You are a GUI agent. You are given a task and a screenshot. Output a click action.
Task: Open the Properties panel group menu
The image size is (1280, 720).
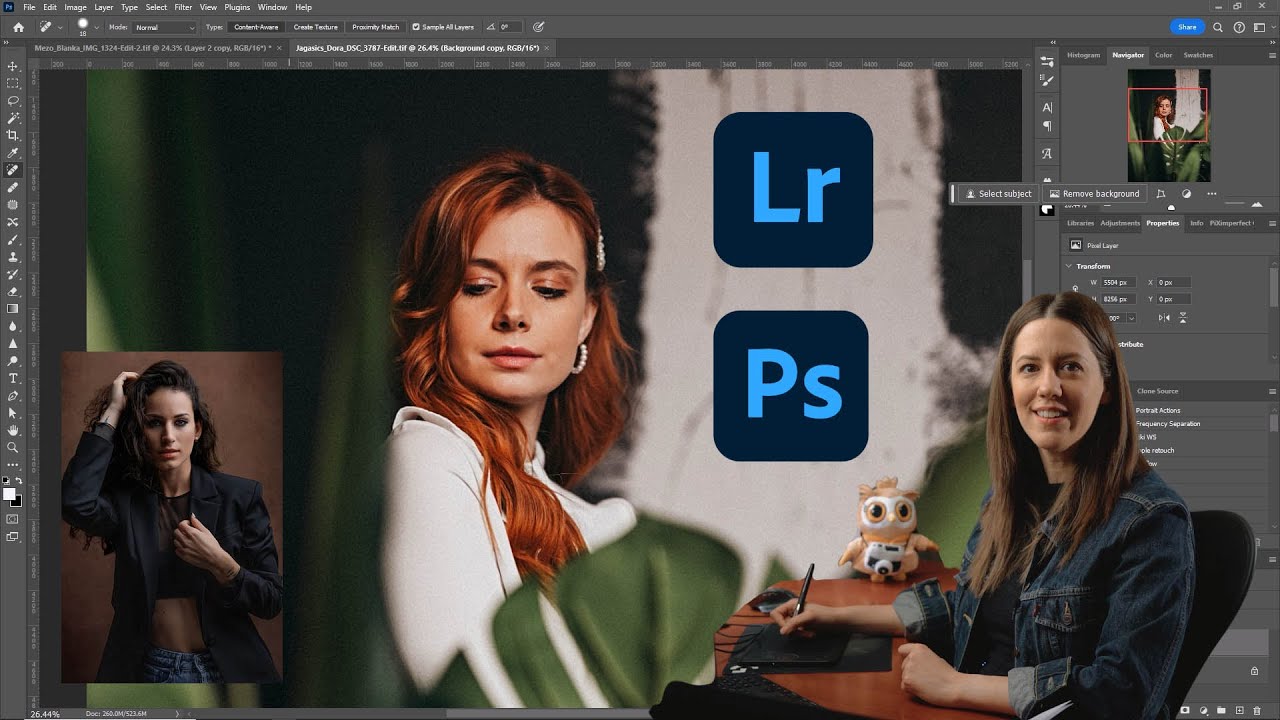point(1272,223)
